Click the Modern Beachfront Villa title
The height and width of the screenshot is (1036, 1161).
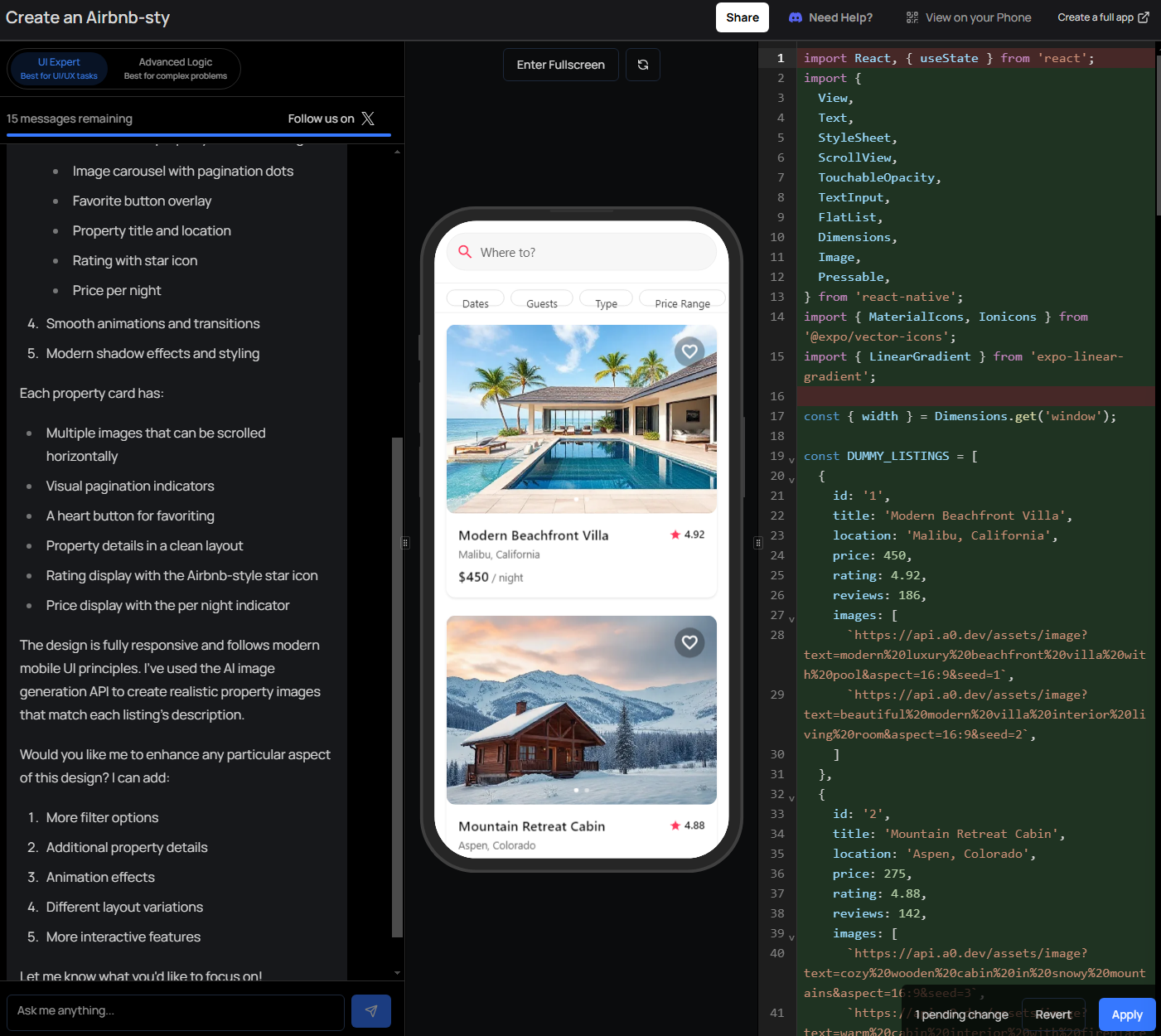click(x=534, y=535)
